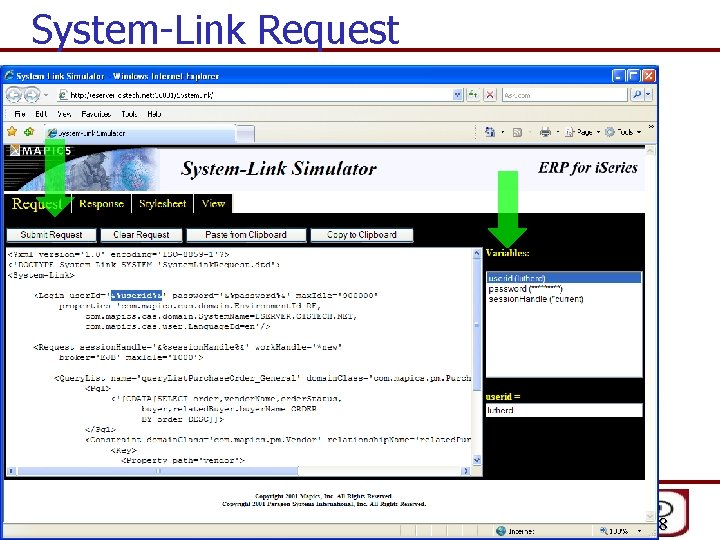
Task: Click the browser Back arrow button
Action: point(14,95)
